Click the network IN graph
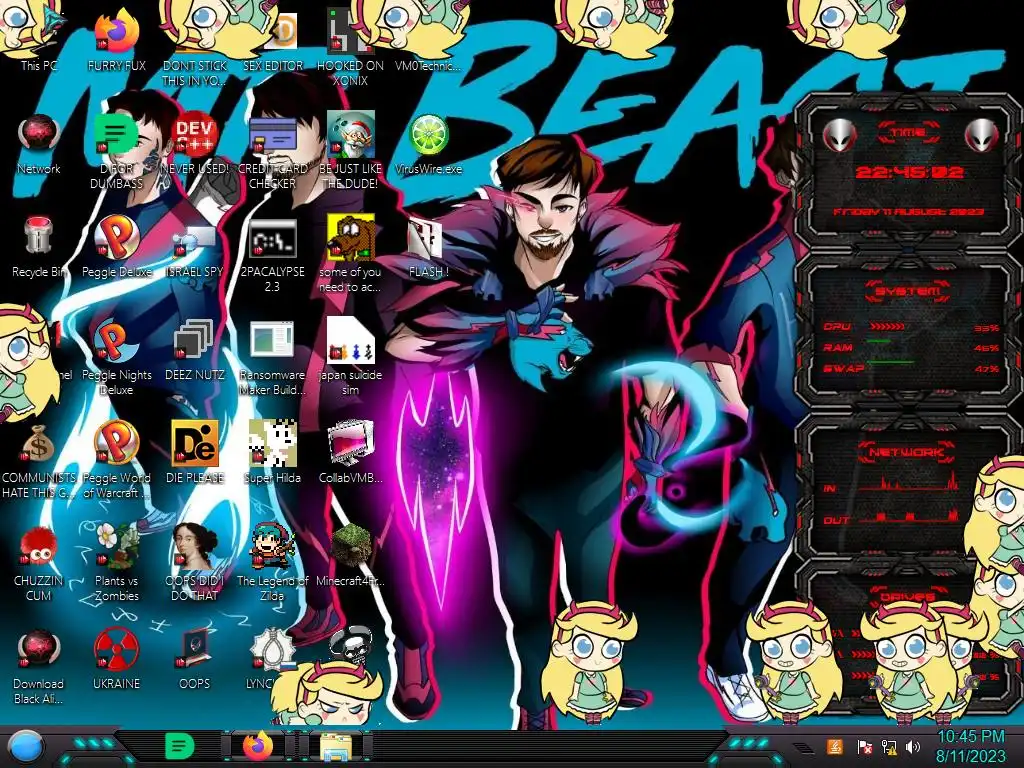This screenshot has height=768, width=1024. [909, 482]
